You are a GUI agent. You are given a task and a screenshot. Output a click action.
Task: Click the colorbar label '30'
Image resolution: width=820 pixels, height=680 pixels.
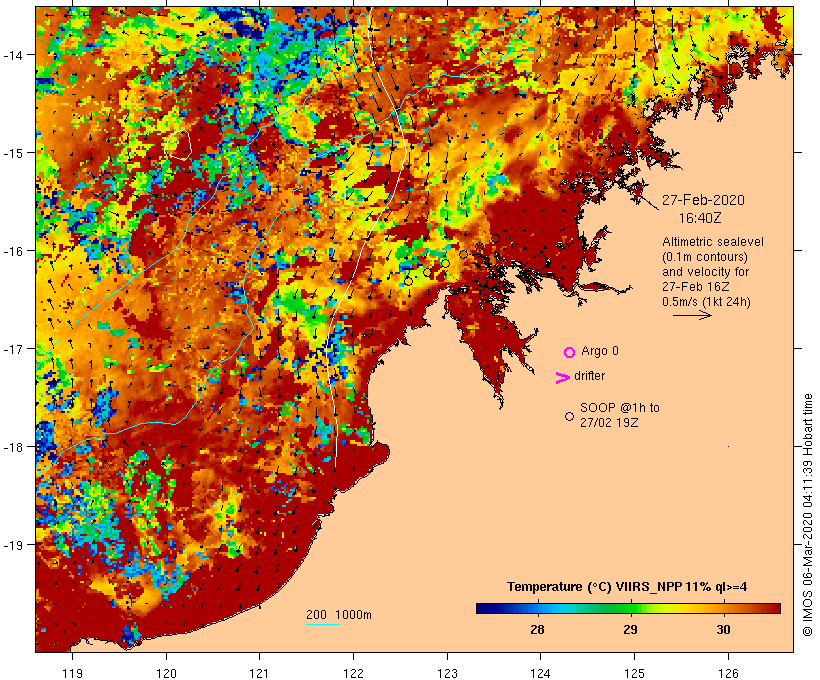pos(723,630)
